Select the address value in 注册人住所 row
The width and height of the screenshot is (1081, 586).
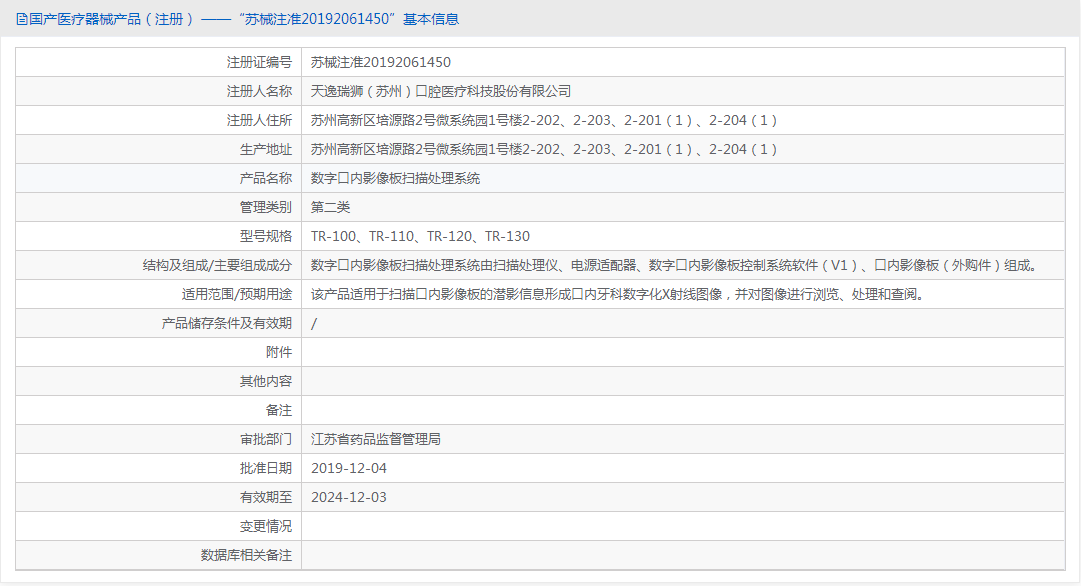545,120
